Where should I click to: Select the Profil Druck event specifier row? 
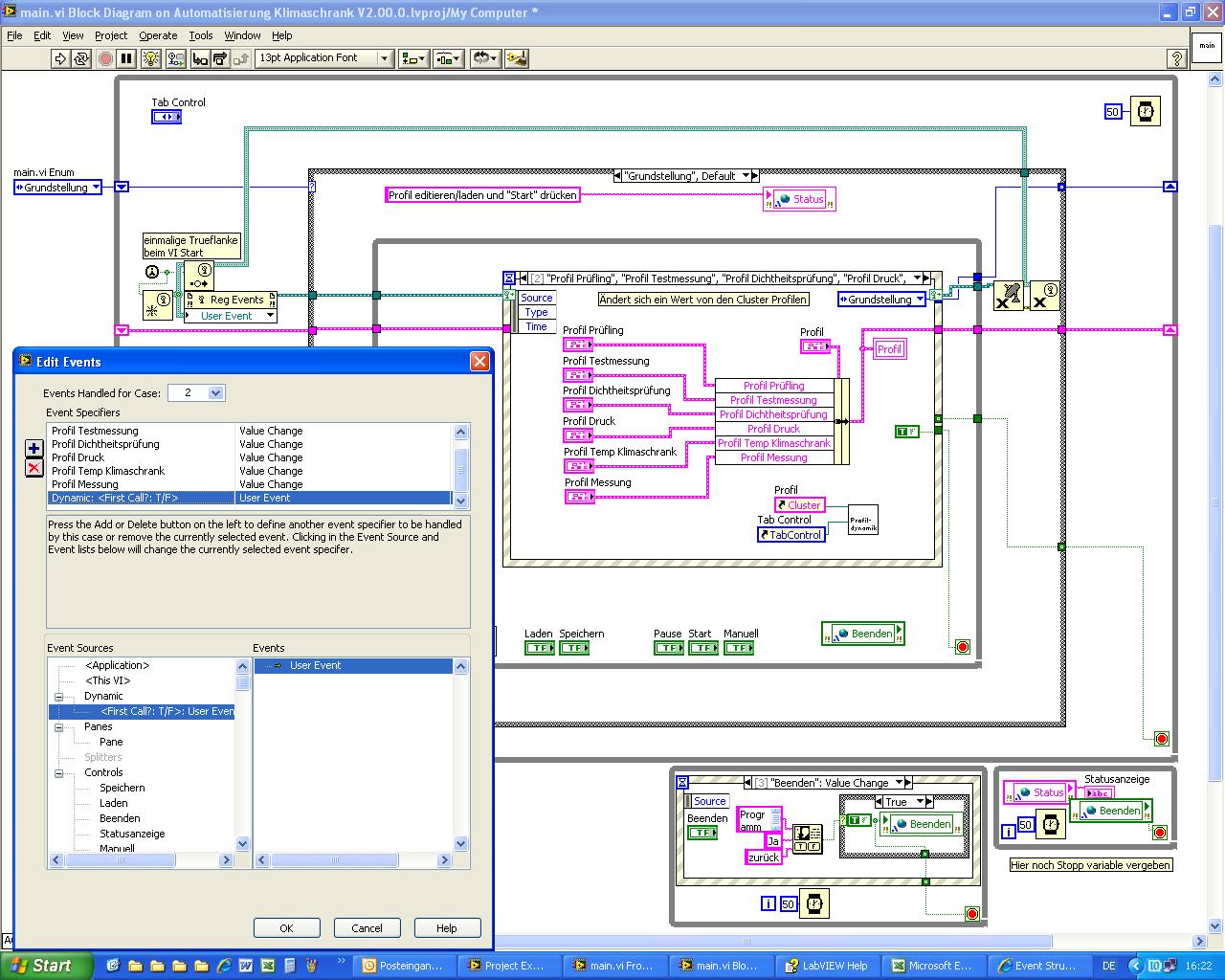click(250, 457)
